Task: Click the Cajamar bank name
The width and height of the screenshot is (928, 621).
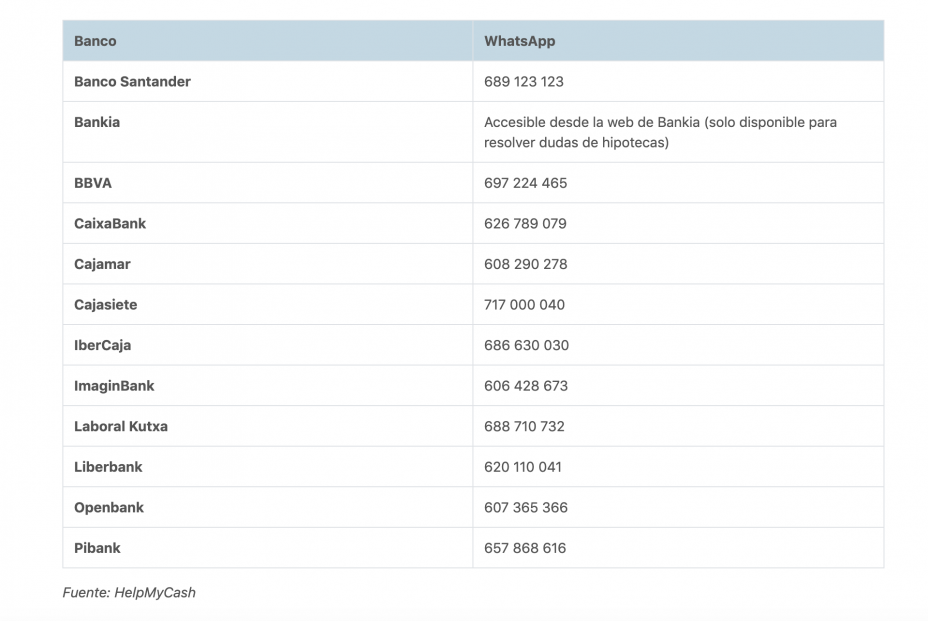Action: [101, 263]
